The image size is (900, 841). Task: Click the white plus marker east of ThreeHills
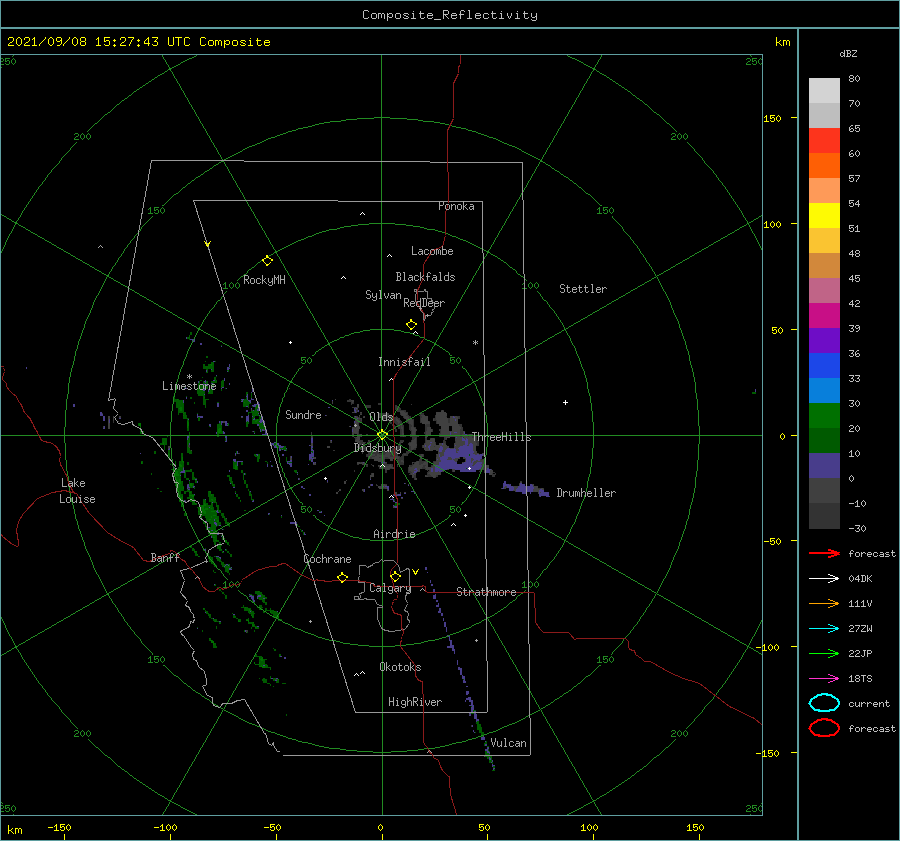point(565,402)
